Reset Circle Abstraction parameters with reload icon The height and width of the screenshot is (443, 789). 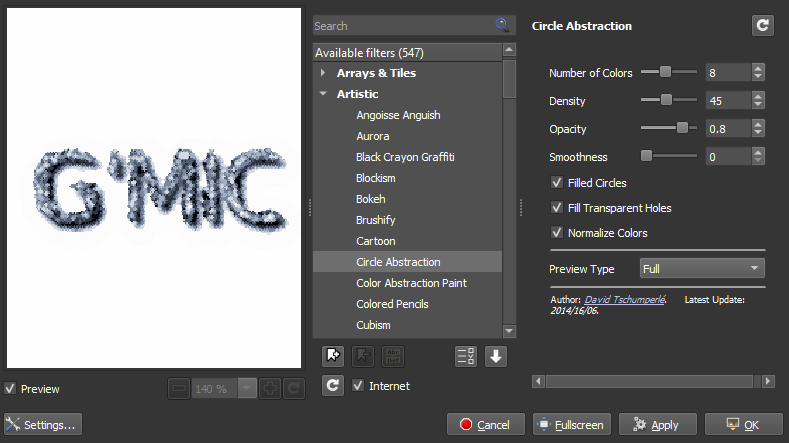(762, 25)
